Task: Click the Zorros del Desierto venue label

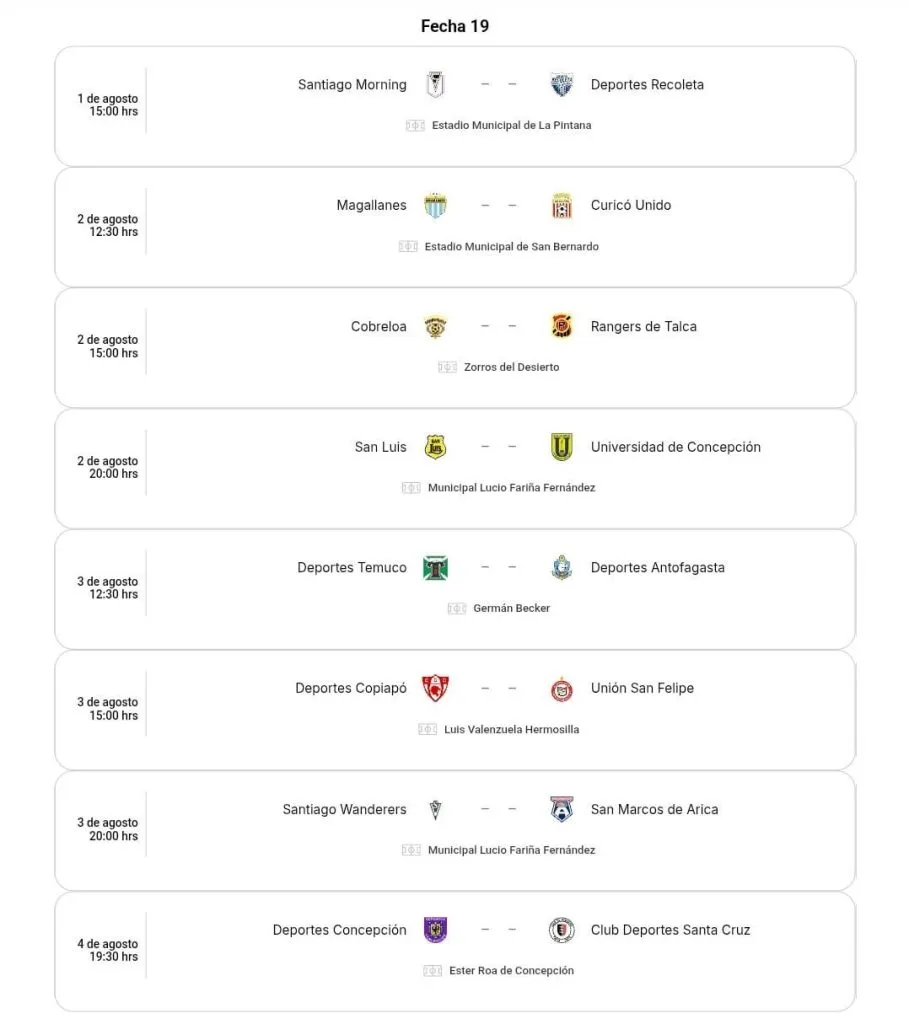Action: pos(511,368)
